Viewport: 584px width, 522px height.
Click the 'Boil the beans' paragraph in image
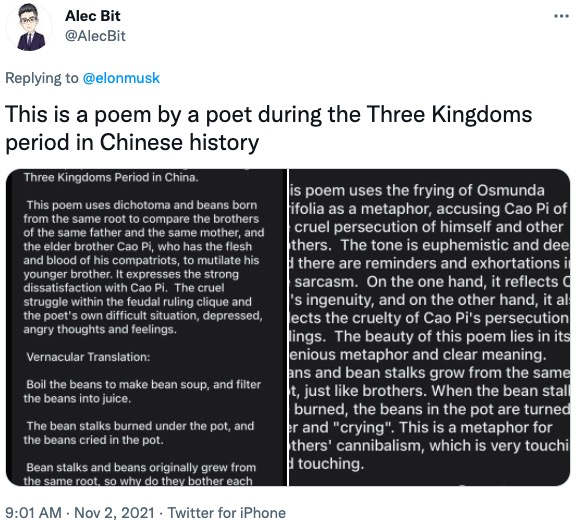click(x=142, y=391)
